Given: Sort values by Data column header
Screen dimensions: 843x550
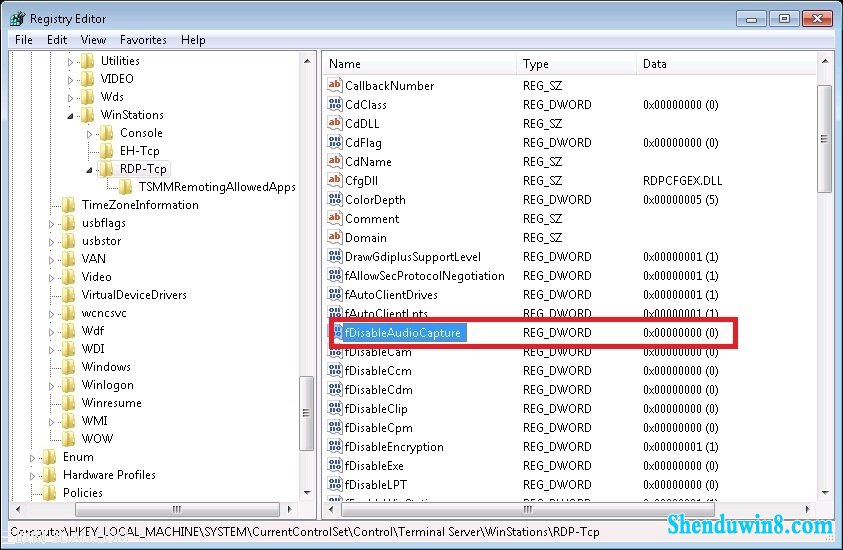Looking at the screenshot, I should (x=727, y=63).
